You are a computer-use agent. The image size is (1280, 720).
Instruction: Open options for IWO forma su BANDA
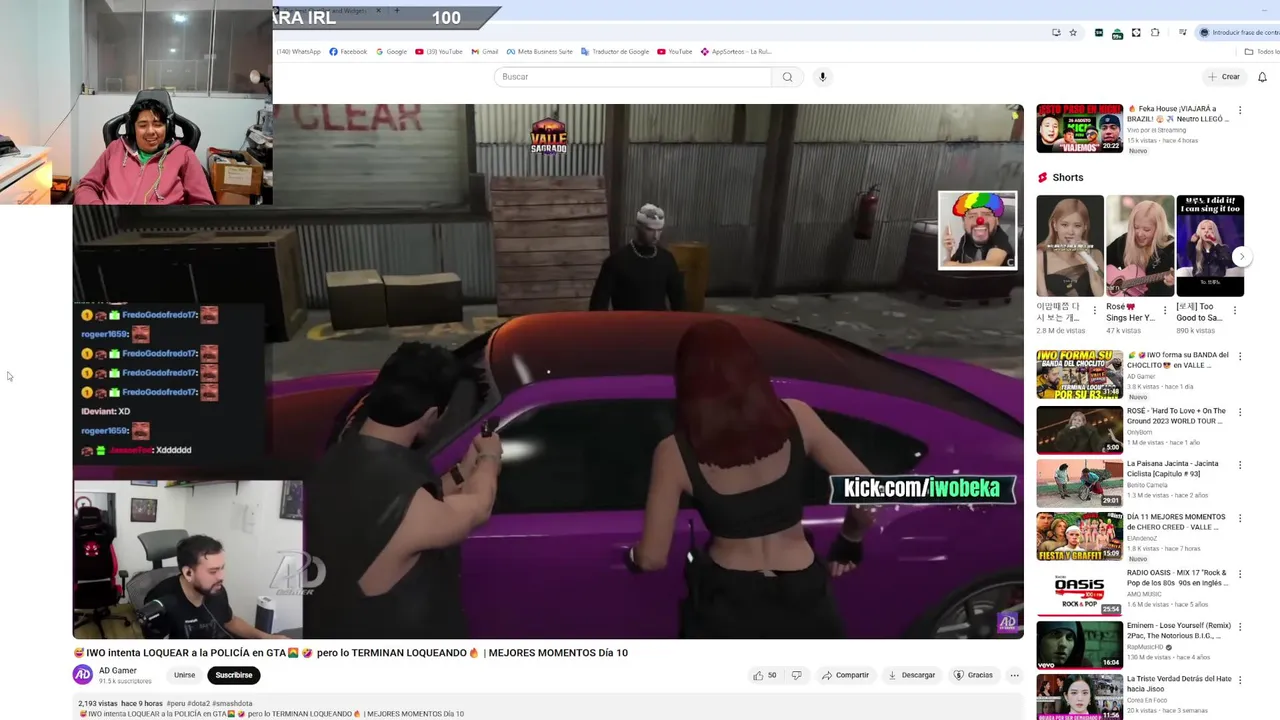pos(1240,357)
